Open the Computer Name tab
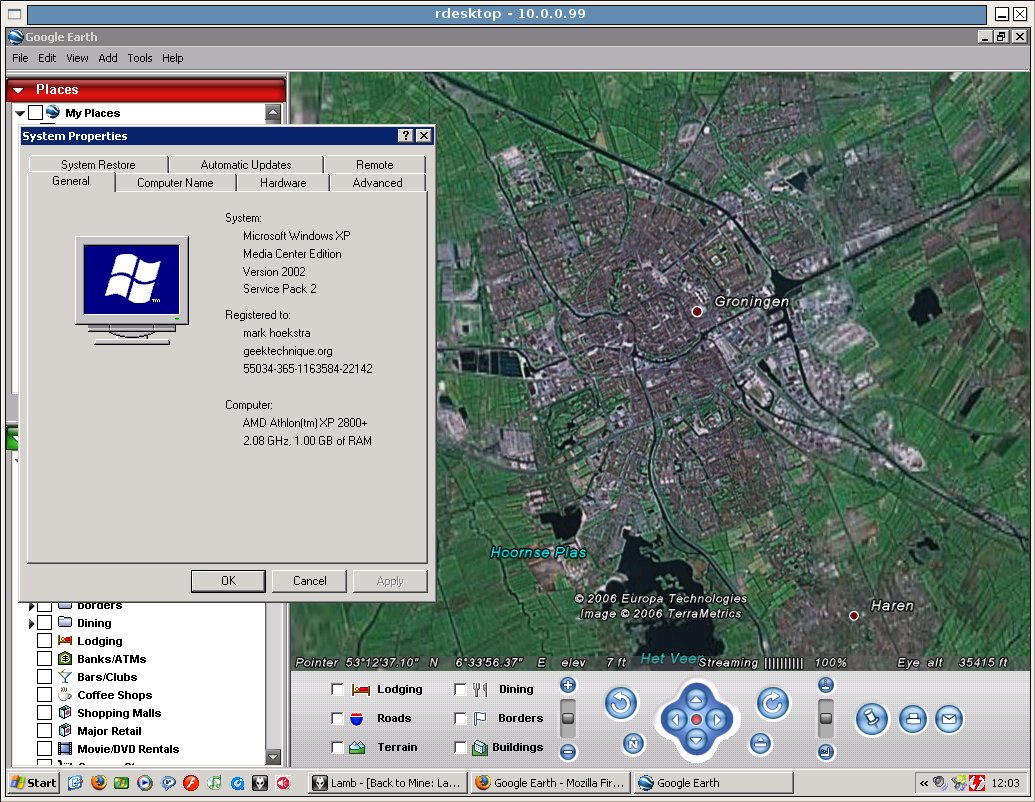The image size is (1035, 802). (x=175, y=183)
